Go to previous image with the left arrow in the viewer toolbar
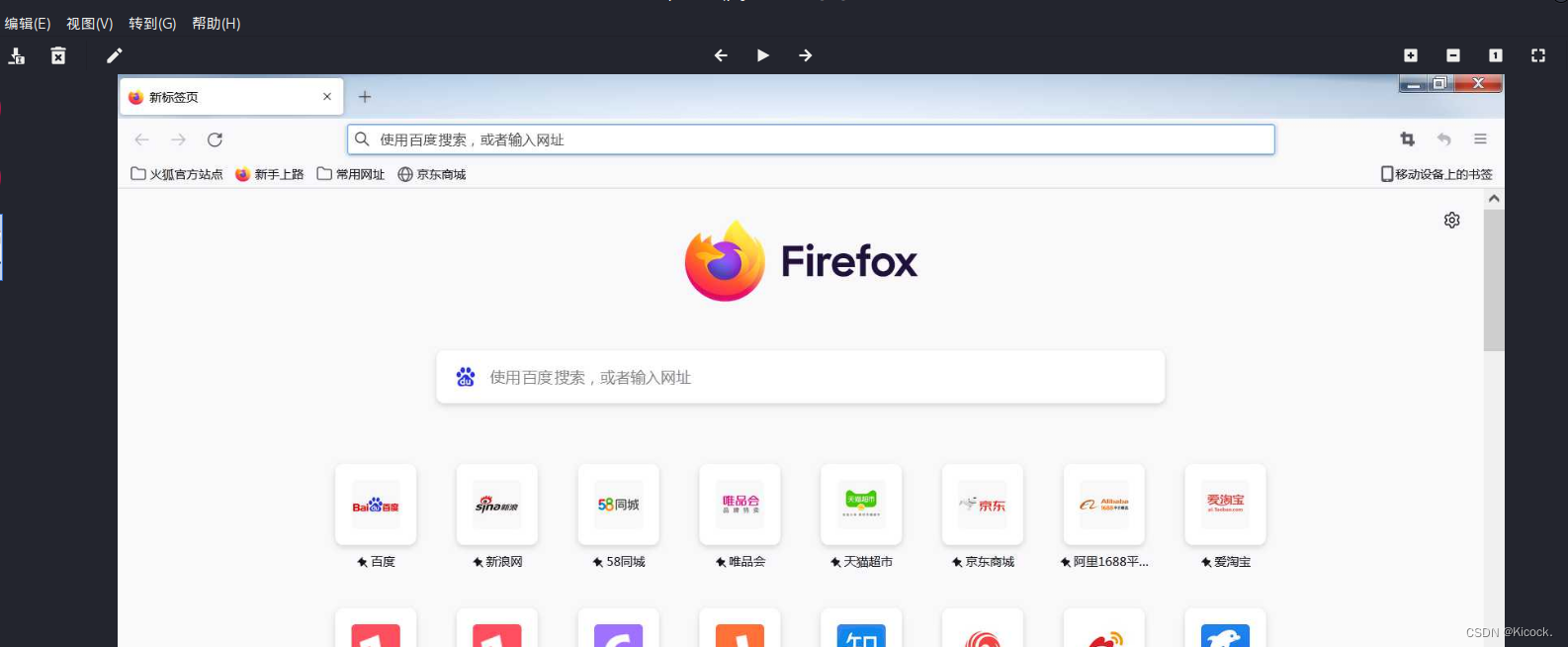The height and width of the screenshot is (647, 1568). 721,55
